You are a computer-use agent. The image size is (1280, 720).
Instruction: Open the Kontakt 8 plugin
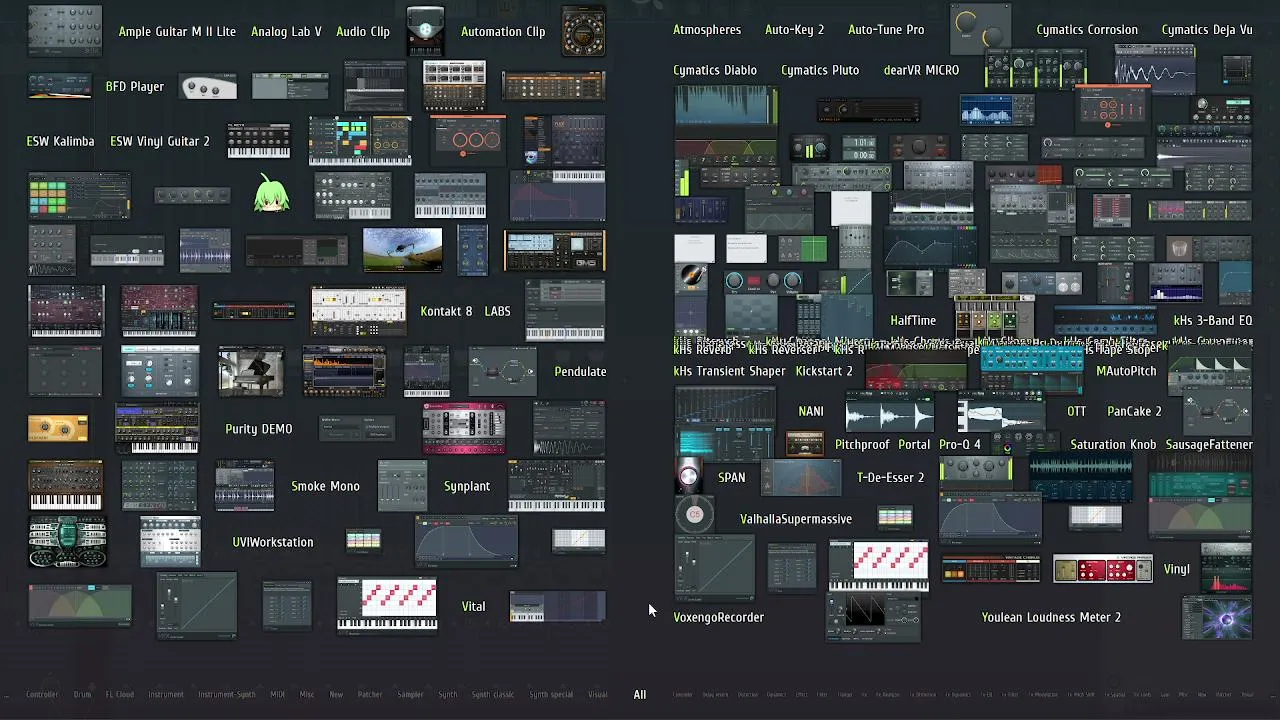click(446, 311)
